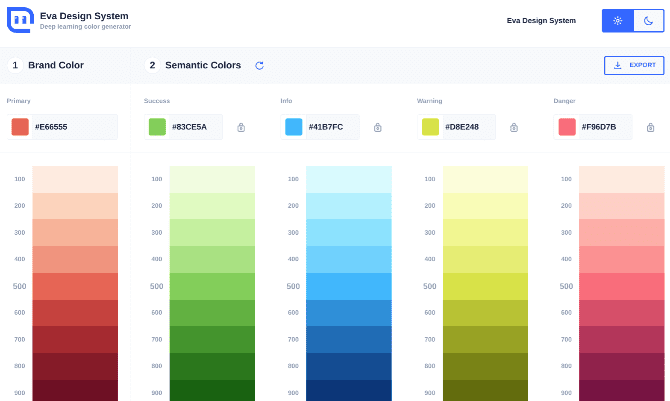Lock the Info color
Screen dimensions: 670x401
377,127
